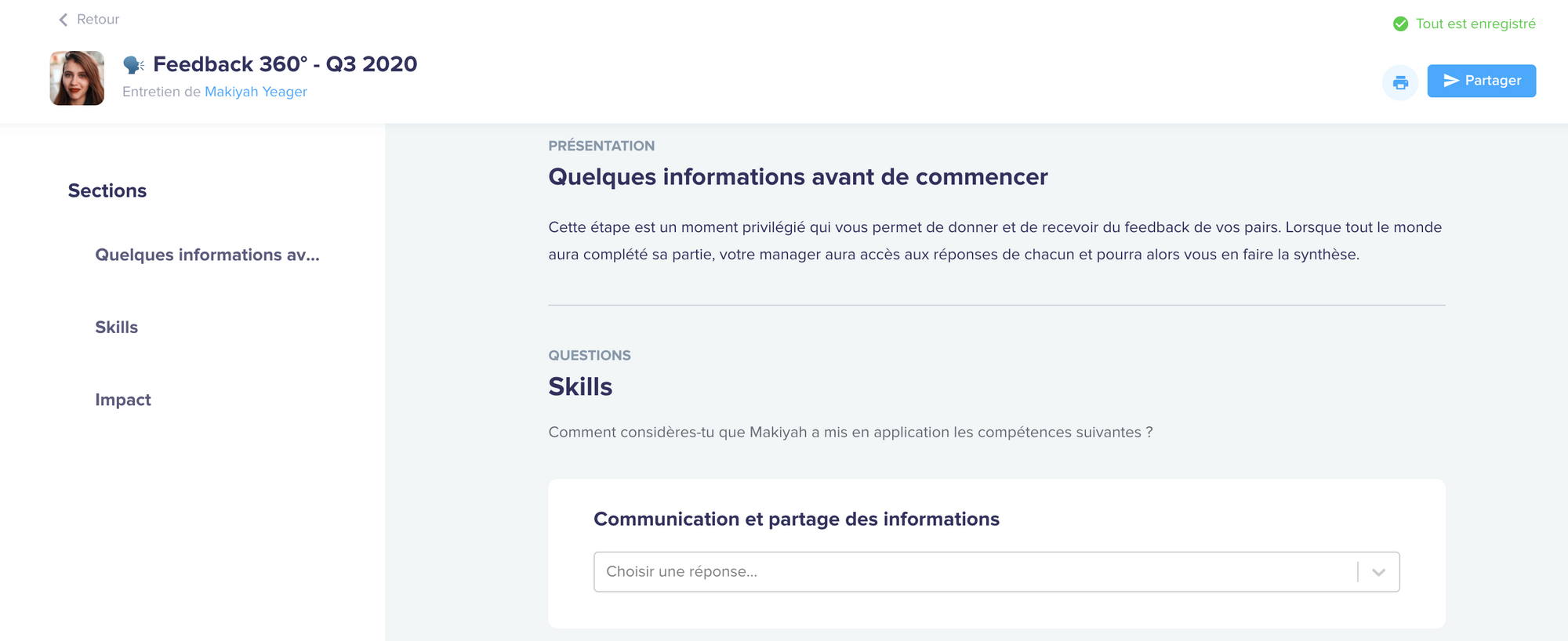Navigate to the Impact section
The image size is (1568, 641).
click(x=123, y=400)
